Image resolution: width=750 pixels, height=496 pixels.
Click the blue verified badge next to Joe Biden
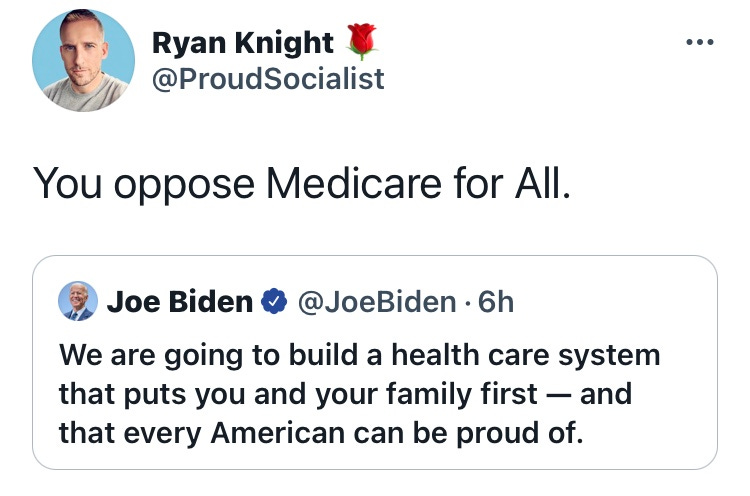(x=274, y=301)
